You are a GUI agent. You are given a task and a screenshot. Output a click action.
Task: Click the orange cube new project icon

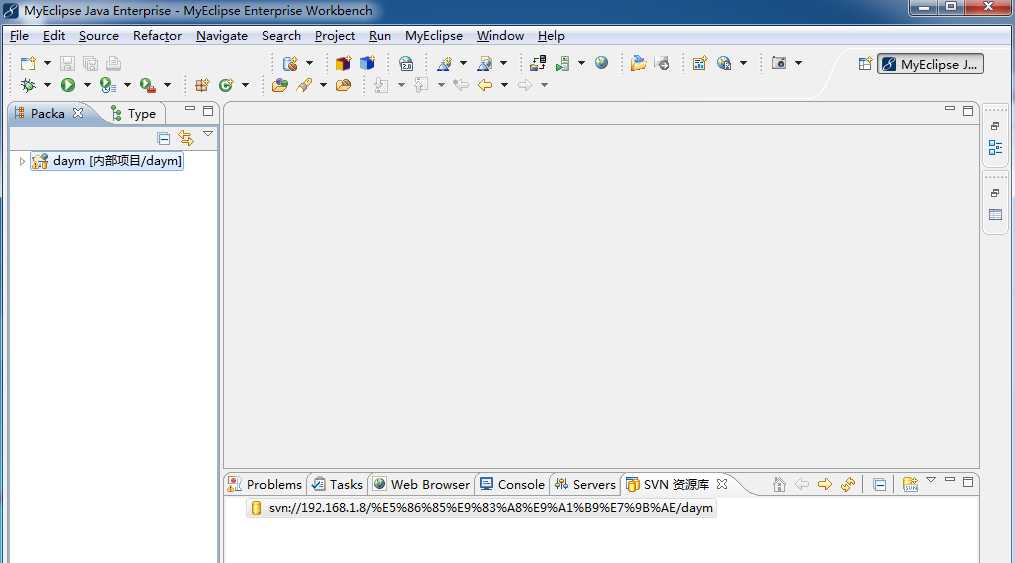343,63
